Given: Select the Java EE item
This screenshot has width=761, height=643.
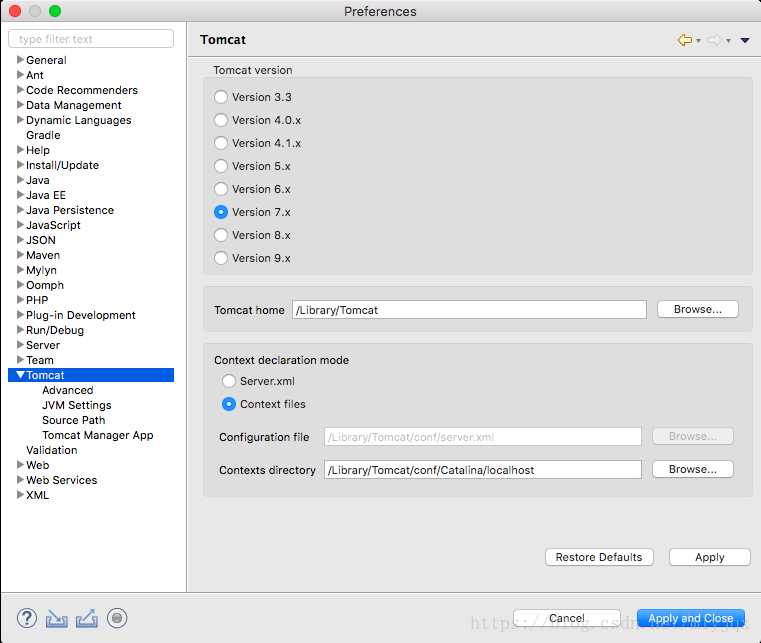Looking at the screenshot, I should (46, 195).
